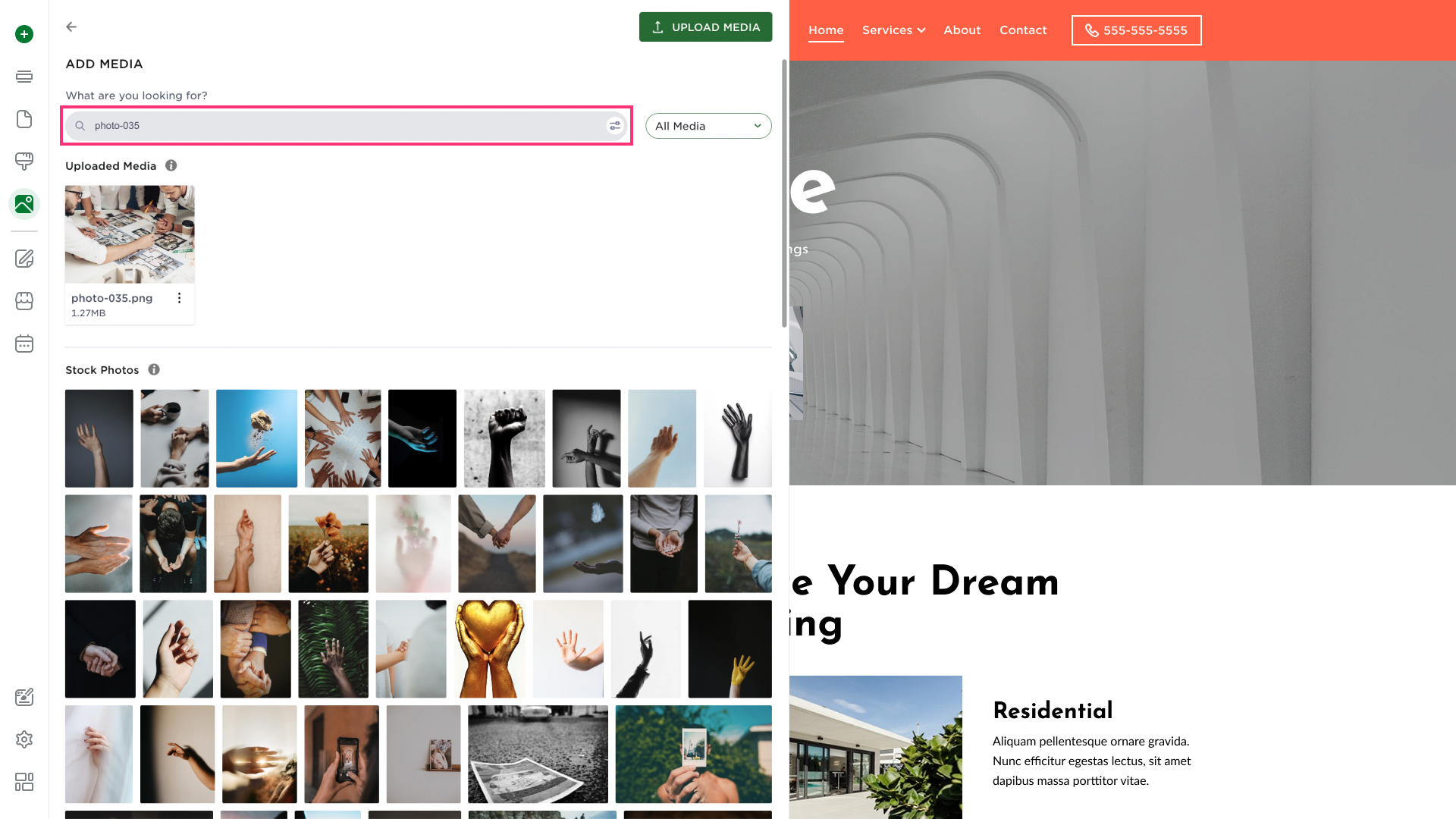Select the About menu item
The height and width of the screenshot is (819, 1456).
[x=962, y=30]
